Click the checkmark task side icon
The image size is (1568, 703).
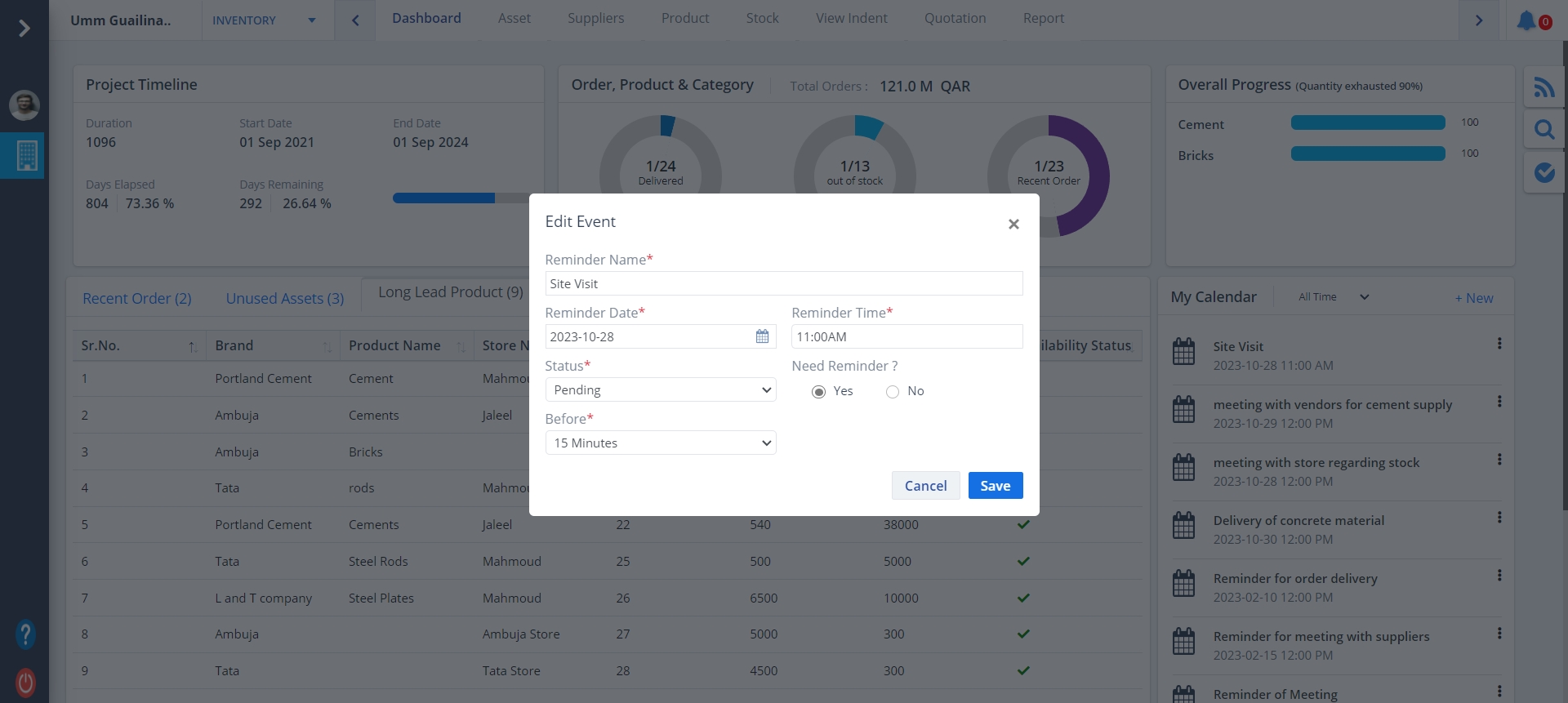click(x=1543, y=172)
